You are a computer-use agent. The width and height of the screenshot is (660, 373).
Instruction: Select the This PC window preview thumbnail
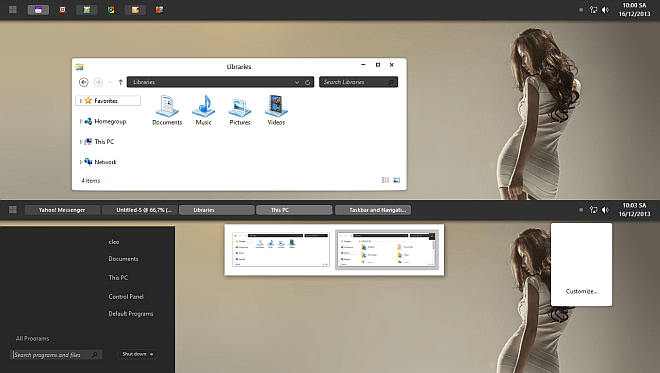pyautogui.click(x=387, y=250)
